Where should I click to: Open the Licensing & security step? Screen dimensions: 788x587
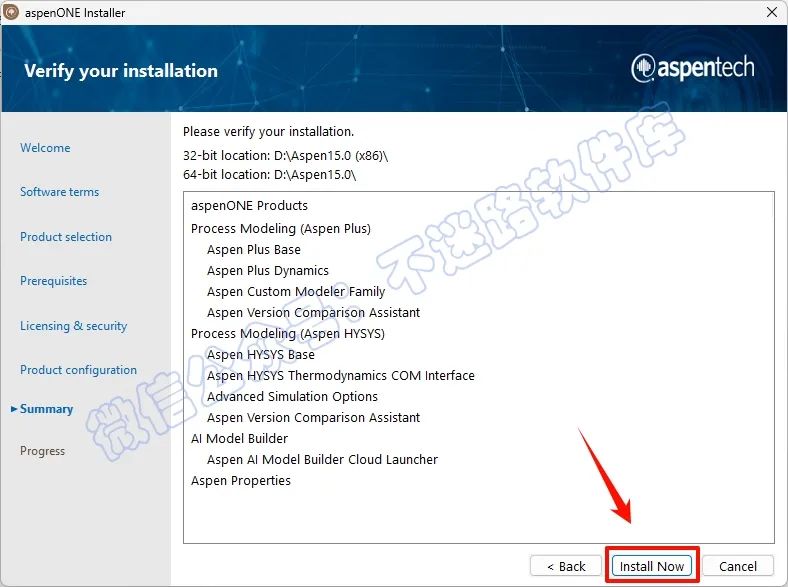pyautogui.click(x=73, y=326)
